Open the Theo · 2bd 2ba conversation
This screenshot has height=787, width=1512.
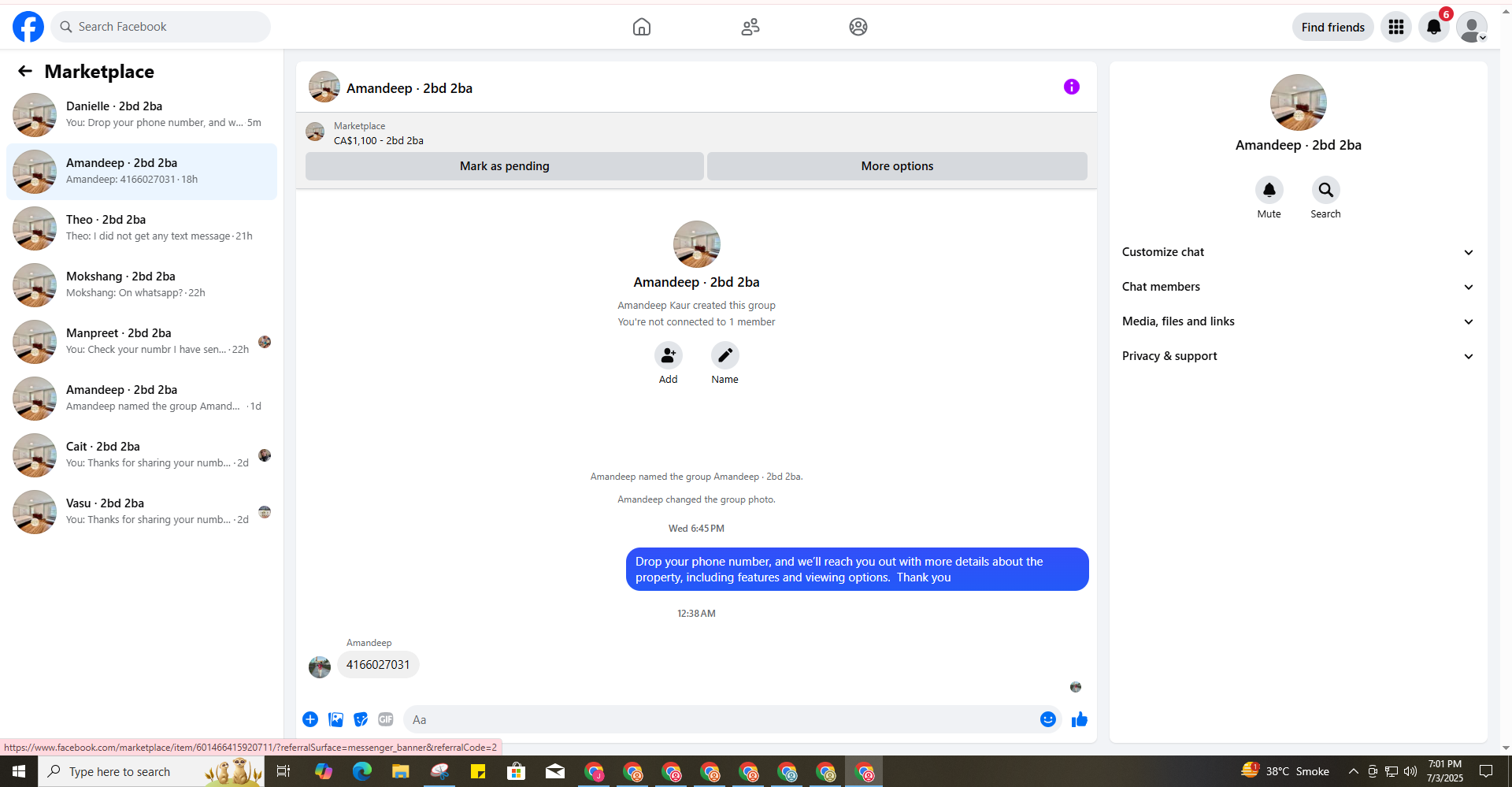142,228
